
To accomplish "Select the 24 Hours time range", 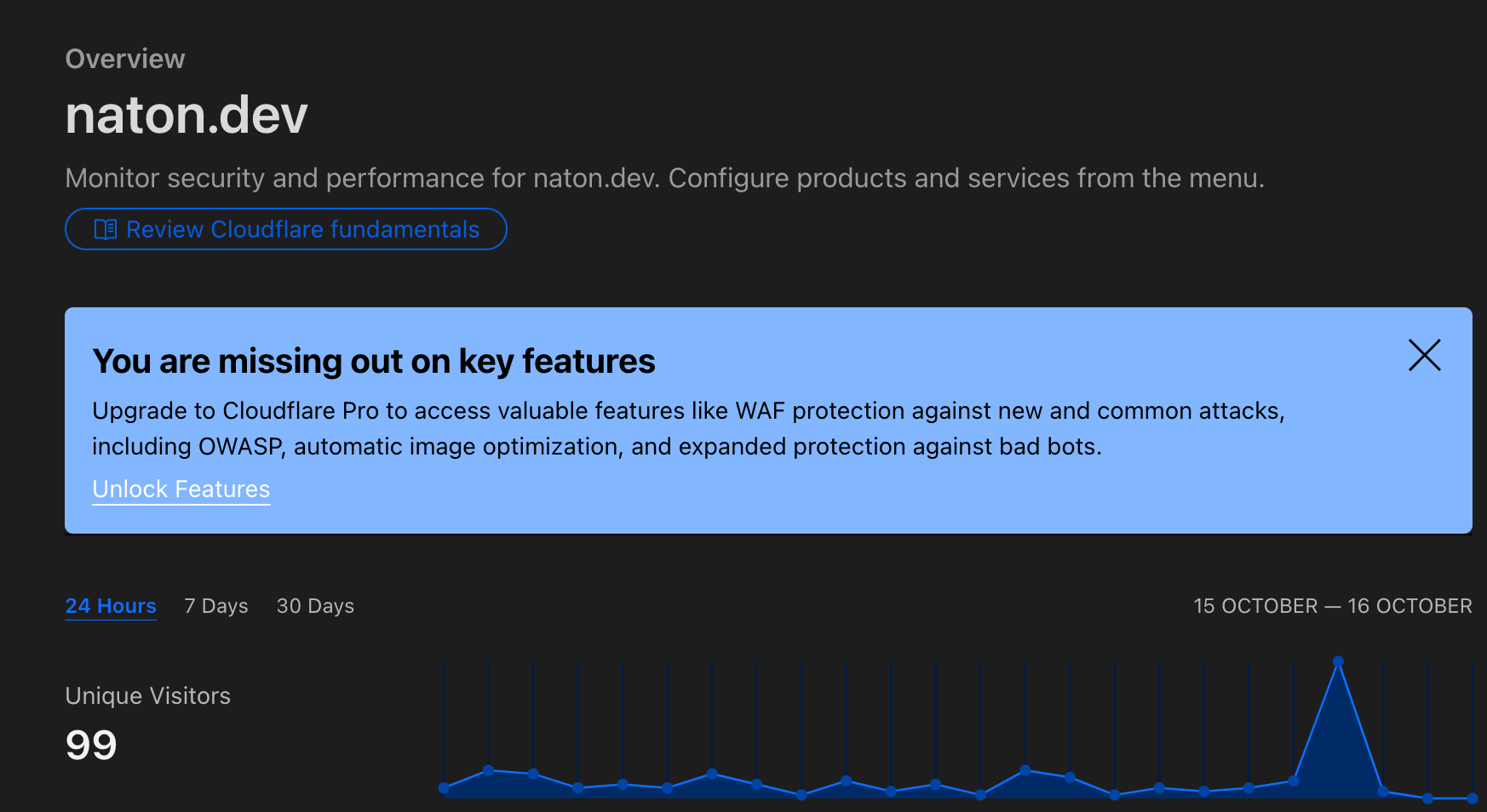I will (x=111, y=606).
